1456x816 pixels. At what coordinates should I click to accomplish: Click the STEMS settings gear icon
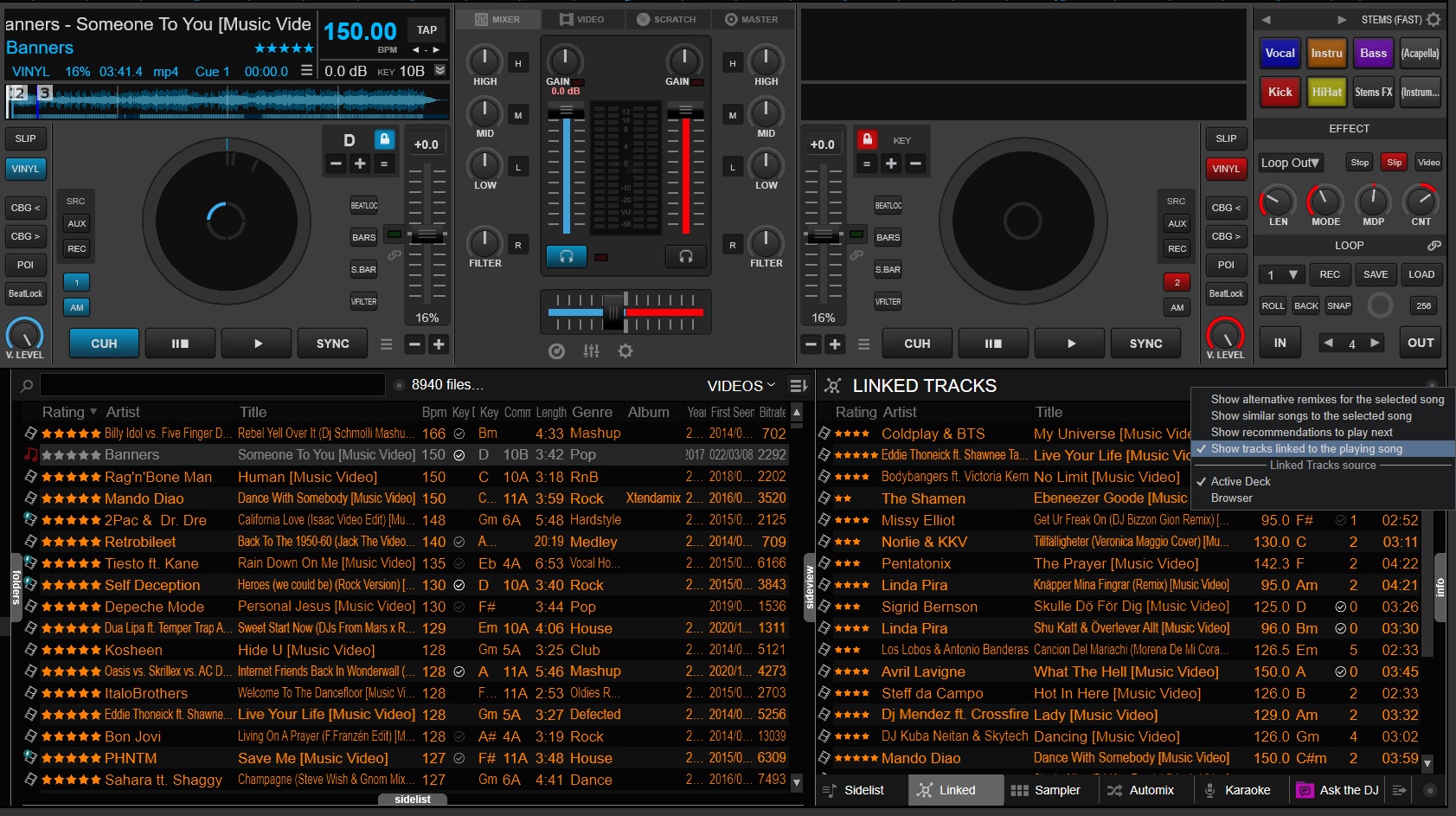[x=1433, y=18]
